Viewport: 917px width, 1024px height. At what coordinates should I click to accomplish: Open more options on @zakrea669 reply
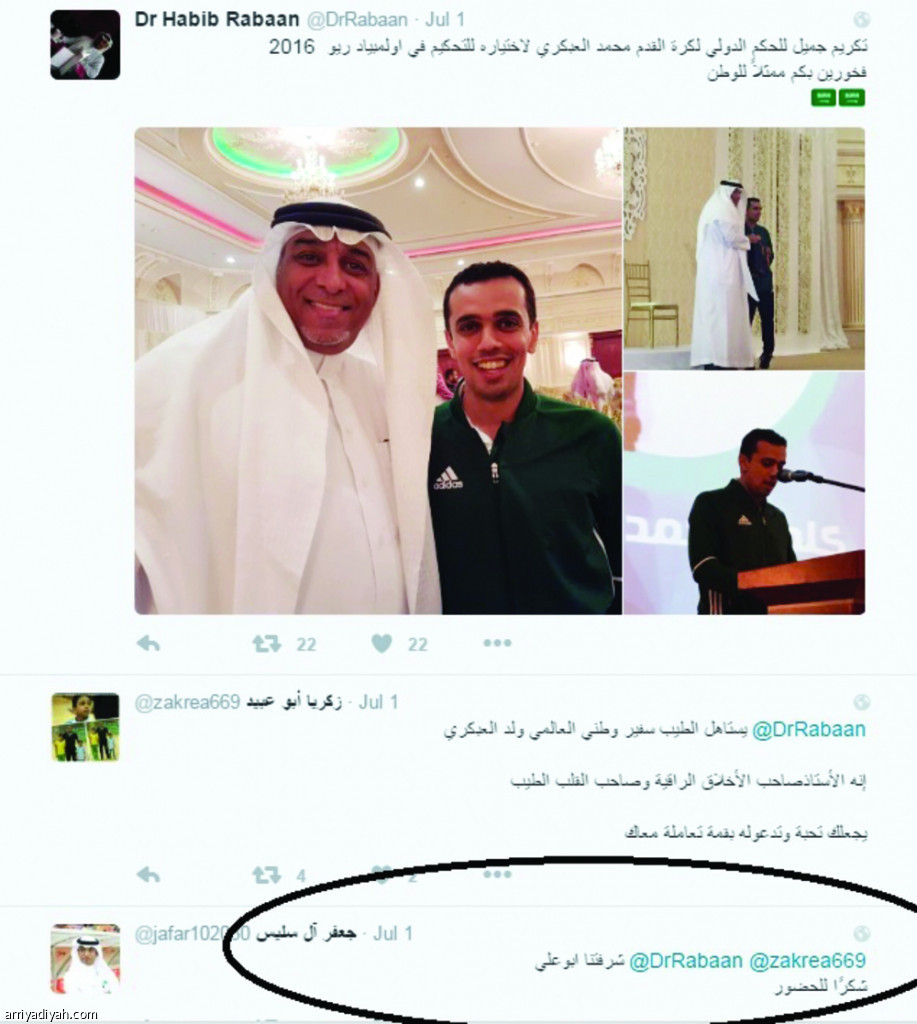coord(497,874)
